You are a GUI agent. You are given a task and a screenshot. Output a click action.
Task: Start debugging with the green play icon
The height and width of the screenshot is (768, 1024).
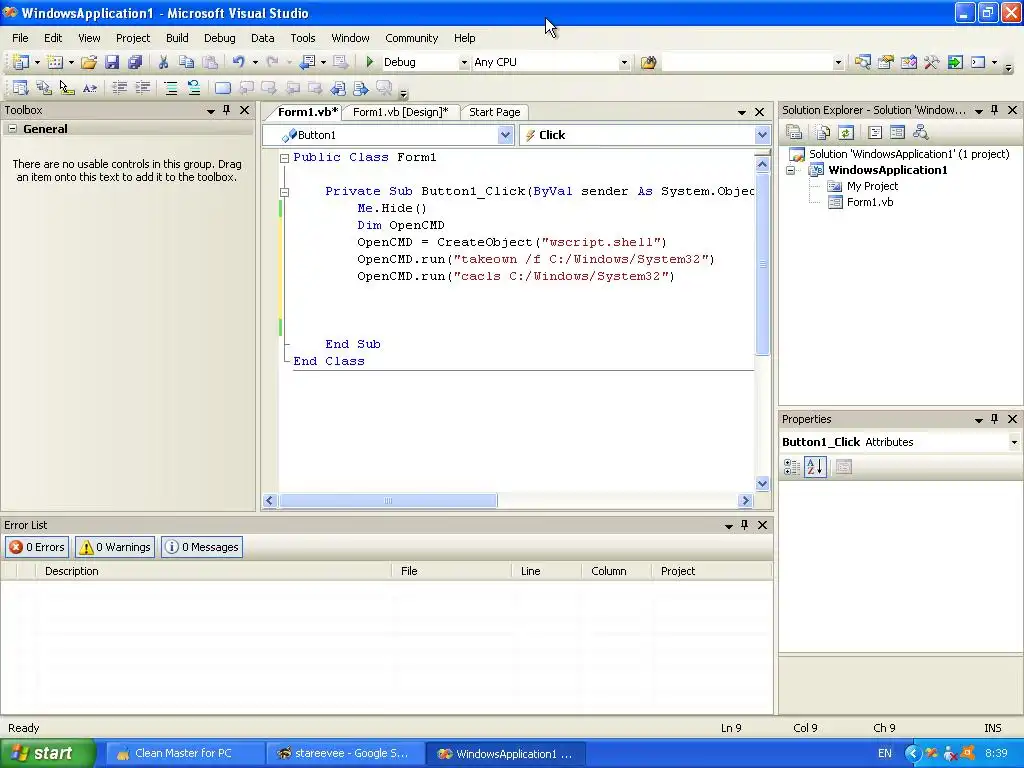click(370, 62)
